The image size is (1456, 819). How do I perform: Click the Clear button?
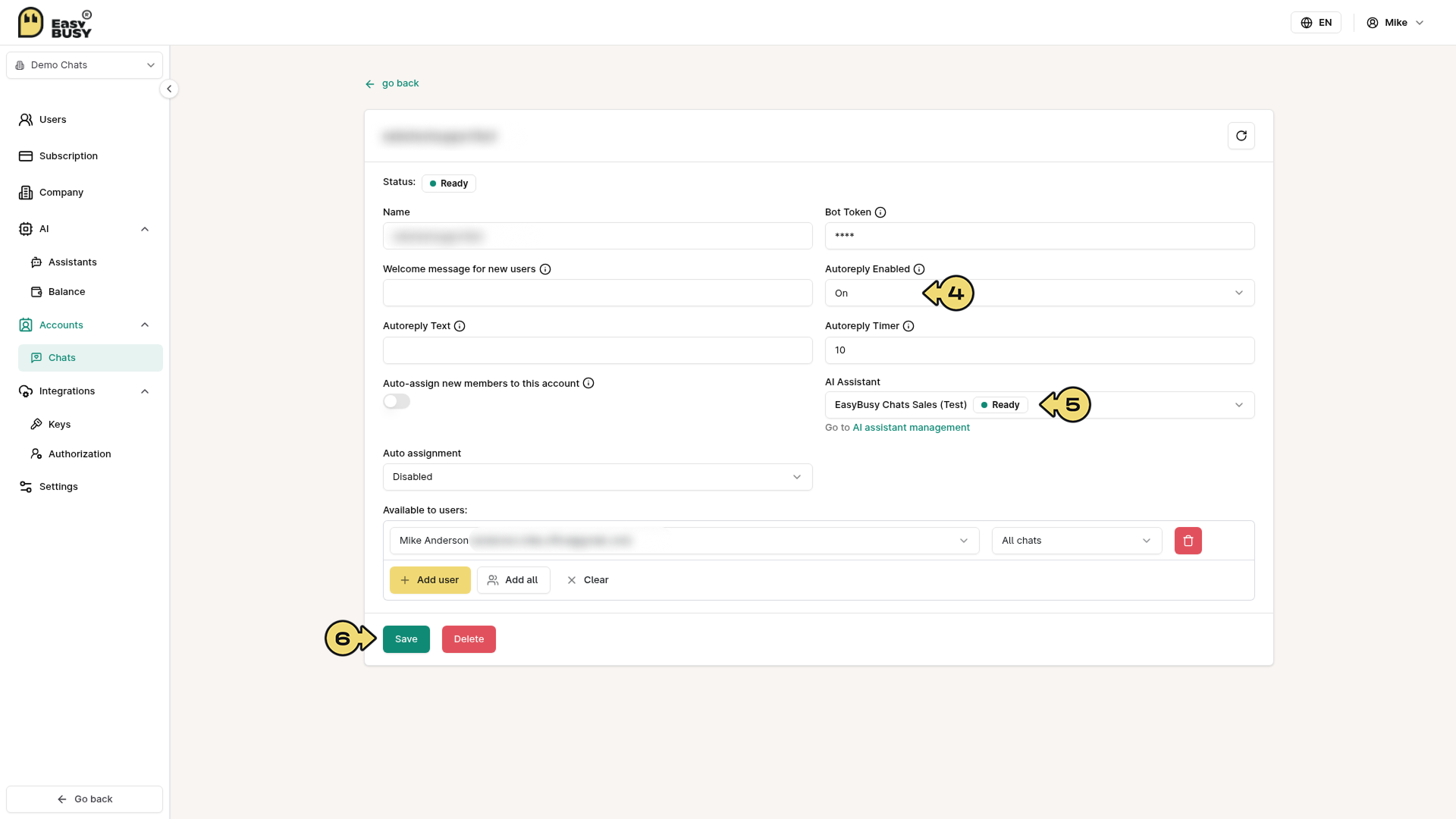588,580
